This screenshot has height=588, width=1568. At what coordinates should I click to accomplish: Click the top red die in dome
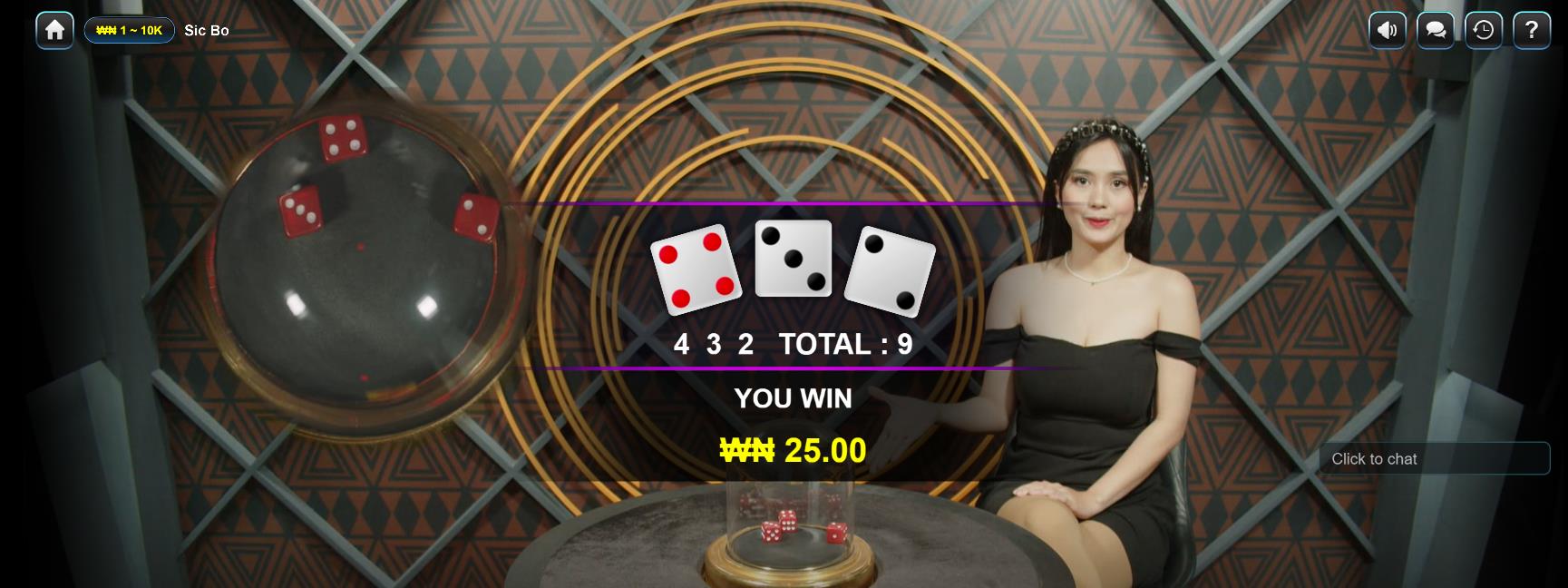(343, 138)
